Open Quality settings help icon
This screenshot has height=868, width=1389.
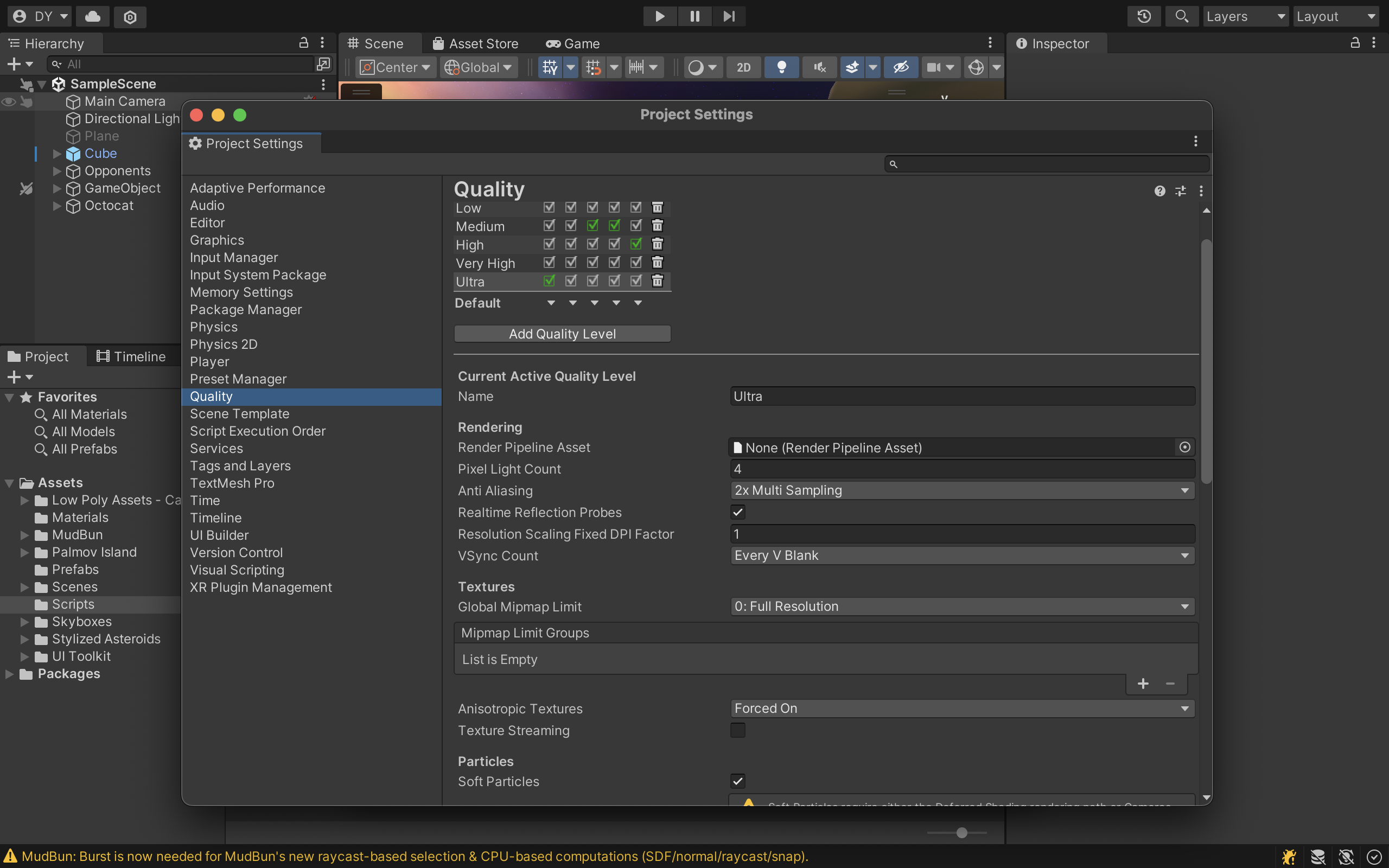click(1159, 191)
